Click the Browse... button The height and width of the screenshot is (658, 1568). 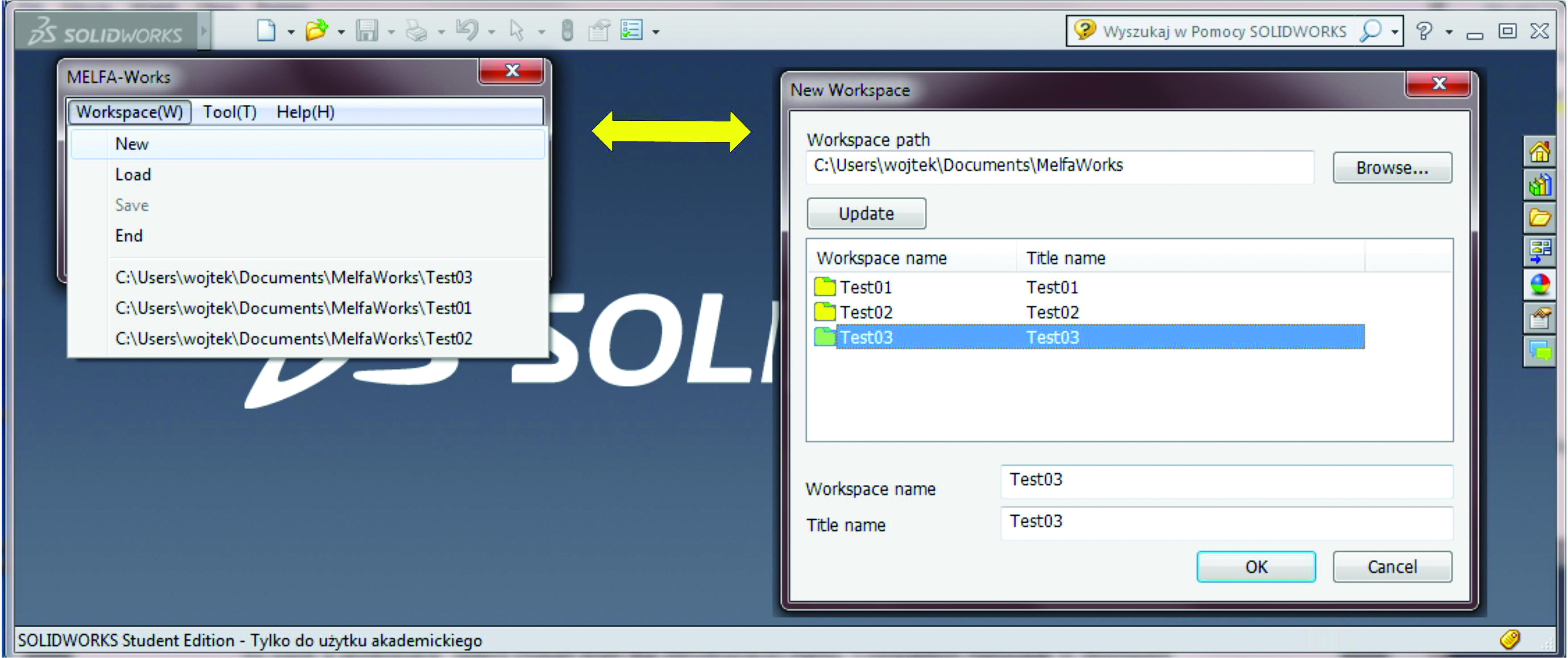(x=1392, y=168)
